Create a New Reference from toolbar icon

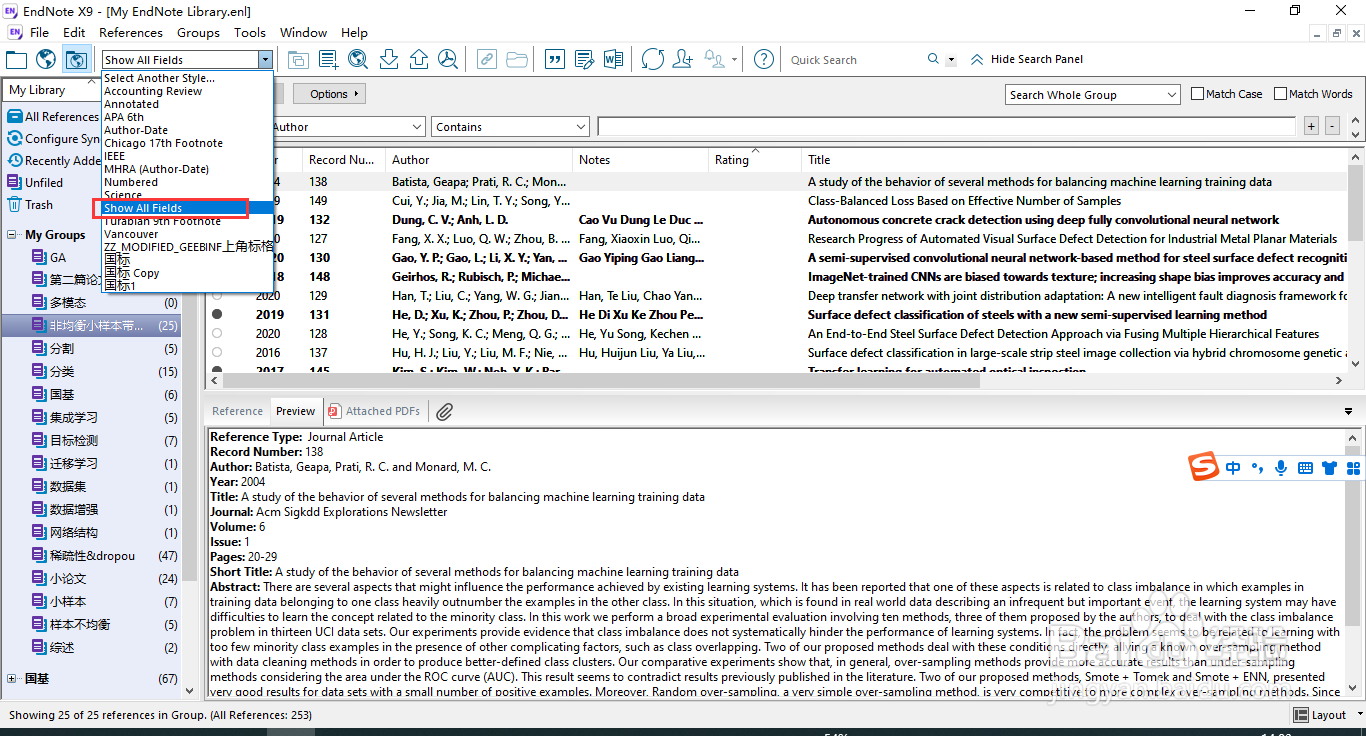coord(328,59)
